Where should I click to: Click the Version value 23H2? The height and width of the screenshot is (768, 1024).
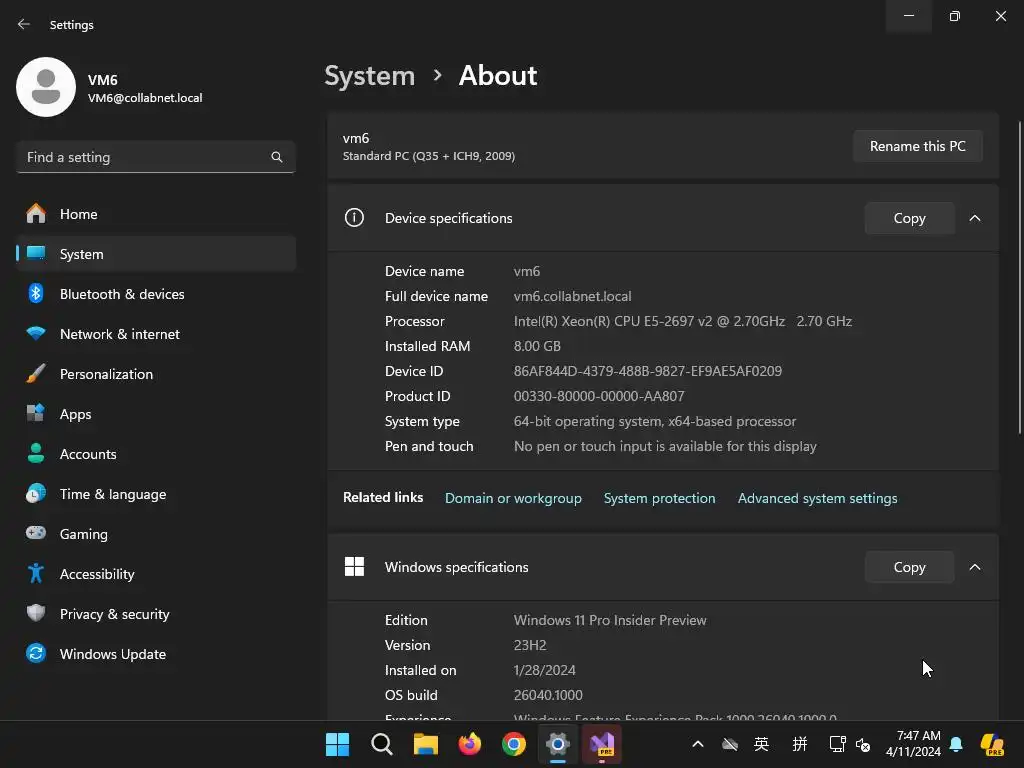pyautogui.click(x=530, y=645)
